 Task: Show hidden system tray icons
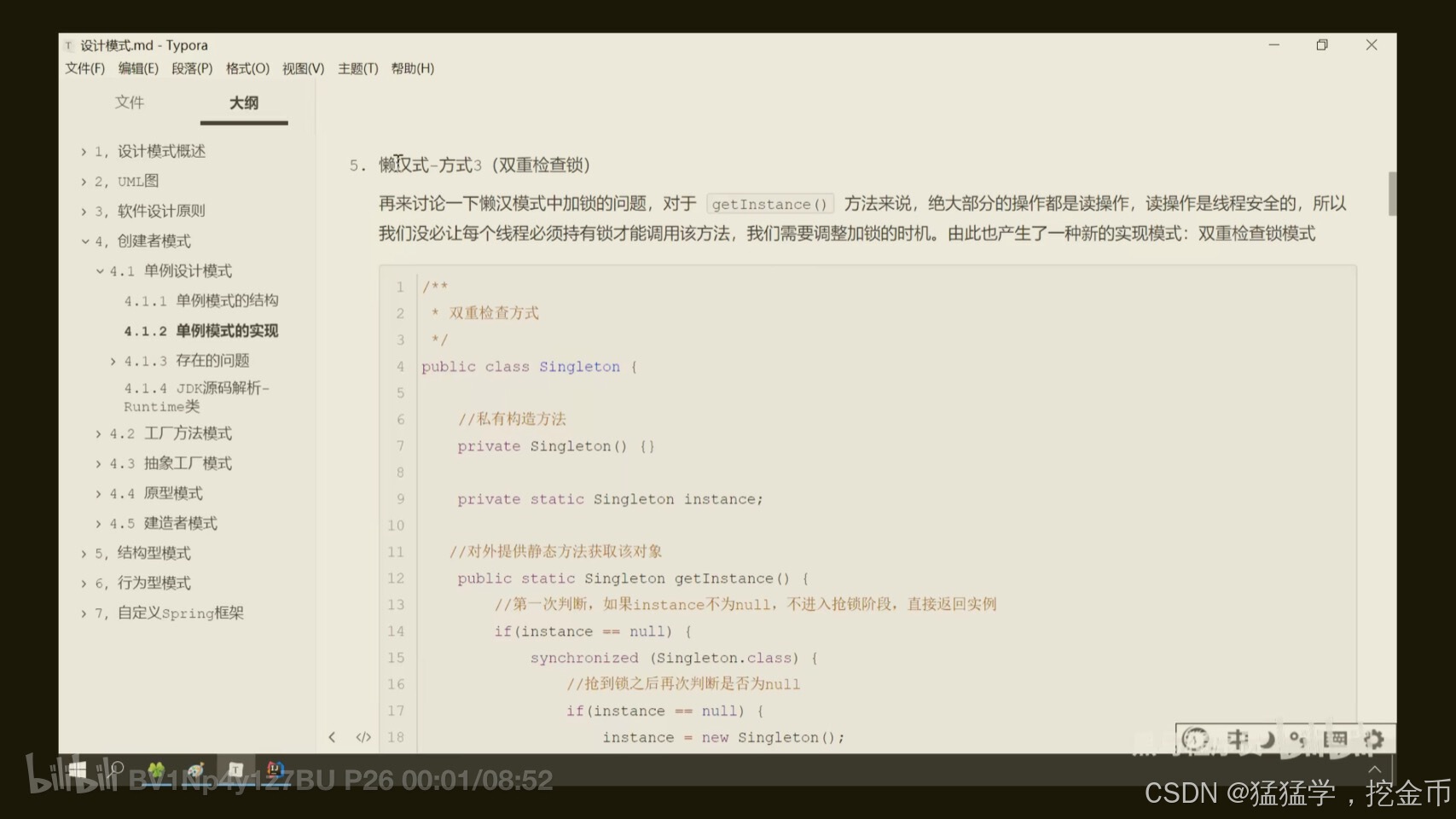1374,770
